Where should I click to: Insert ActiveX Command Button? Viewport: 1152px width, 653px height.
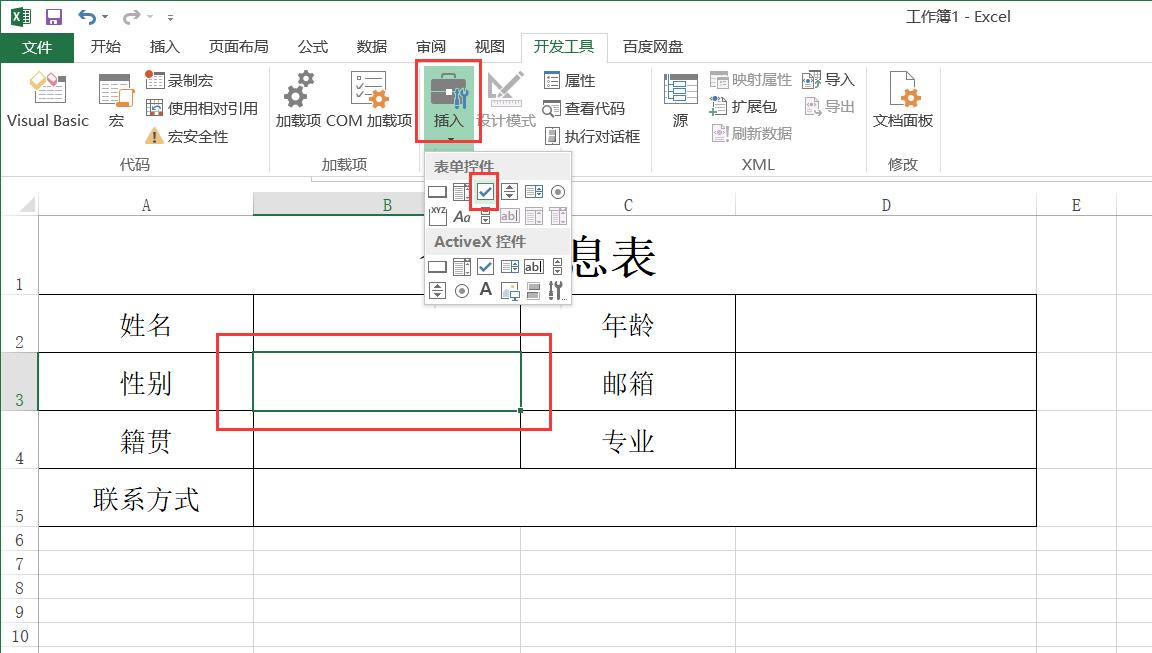[x=437, y=267]
